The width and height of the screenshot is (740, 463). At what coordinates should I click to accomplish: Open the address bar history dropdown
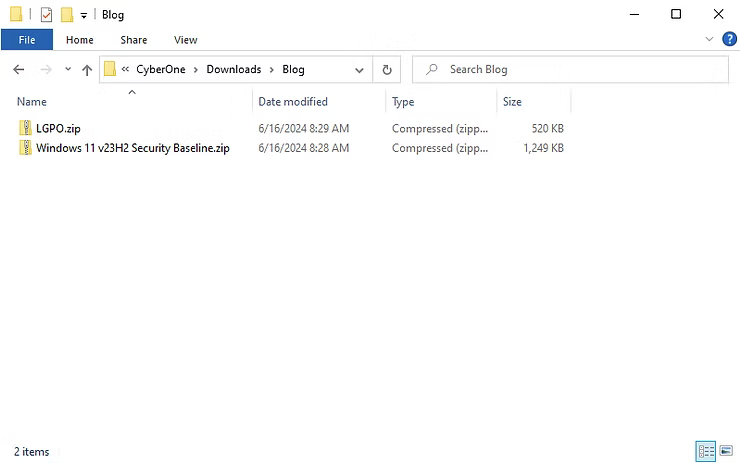(359, 70)
